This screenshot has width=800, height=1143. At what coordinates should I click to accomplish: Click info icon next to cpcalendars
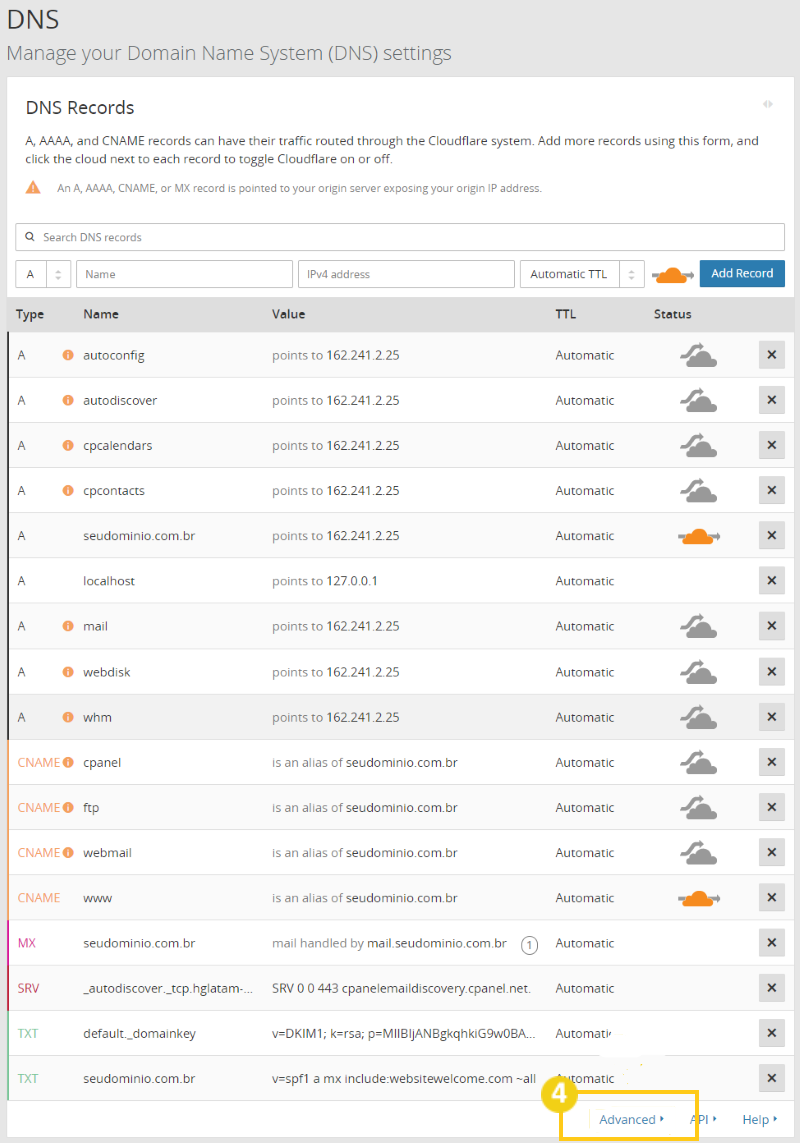(68, 445)
